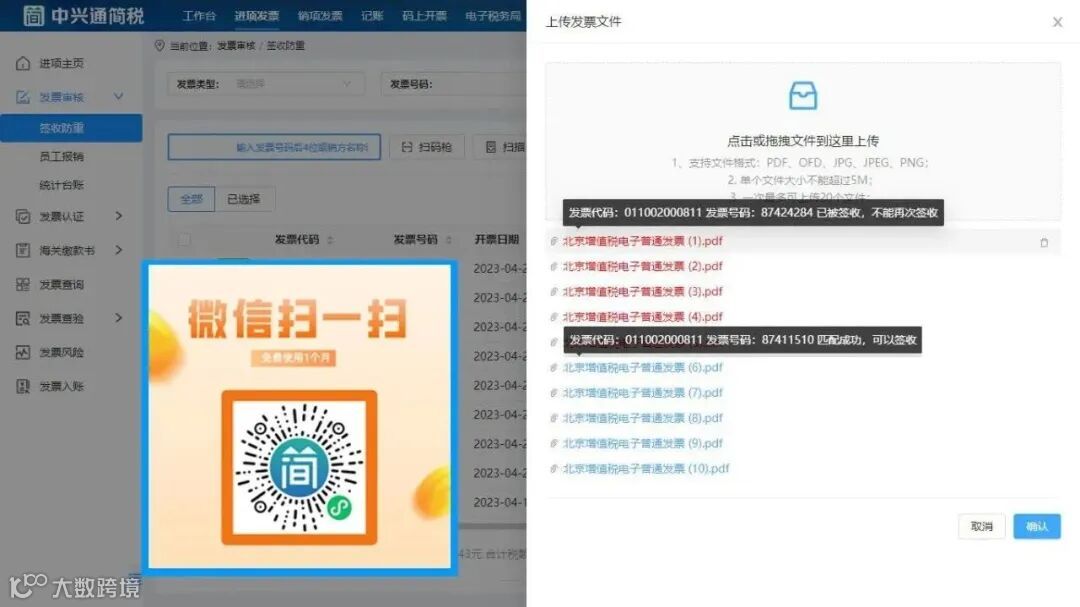Viewport: 1080px width, 607px height.
Task: Click the upload inbox icon in dialog
Action: pyautogui.click(x=802, y=96)
